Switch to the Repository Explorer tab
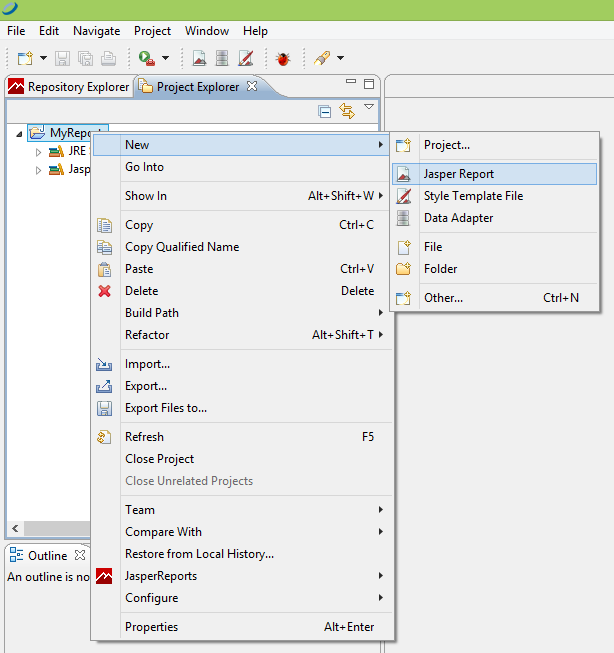This screenshot has width=614, height=653. click(69, 87)
